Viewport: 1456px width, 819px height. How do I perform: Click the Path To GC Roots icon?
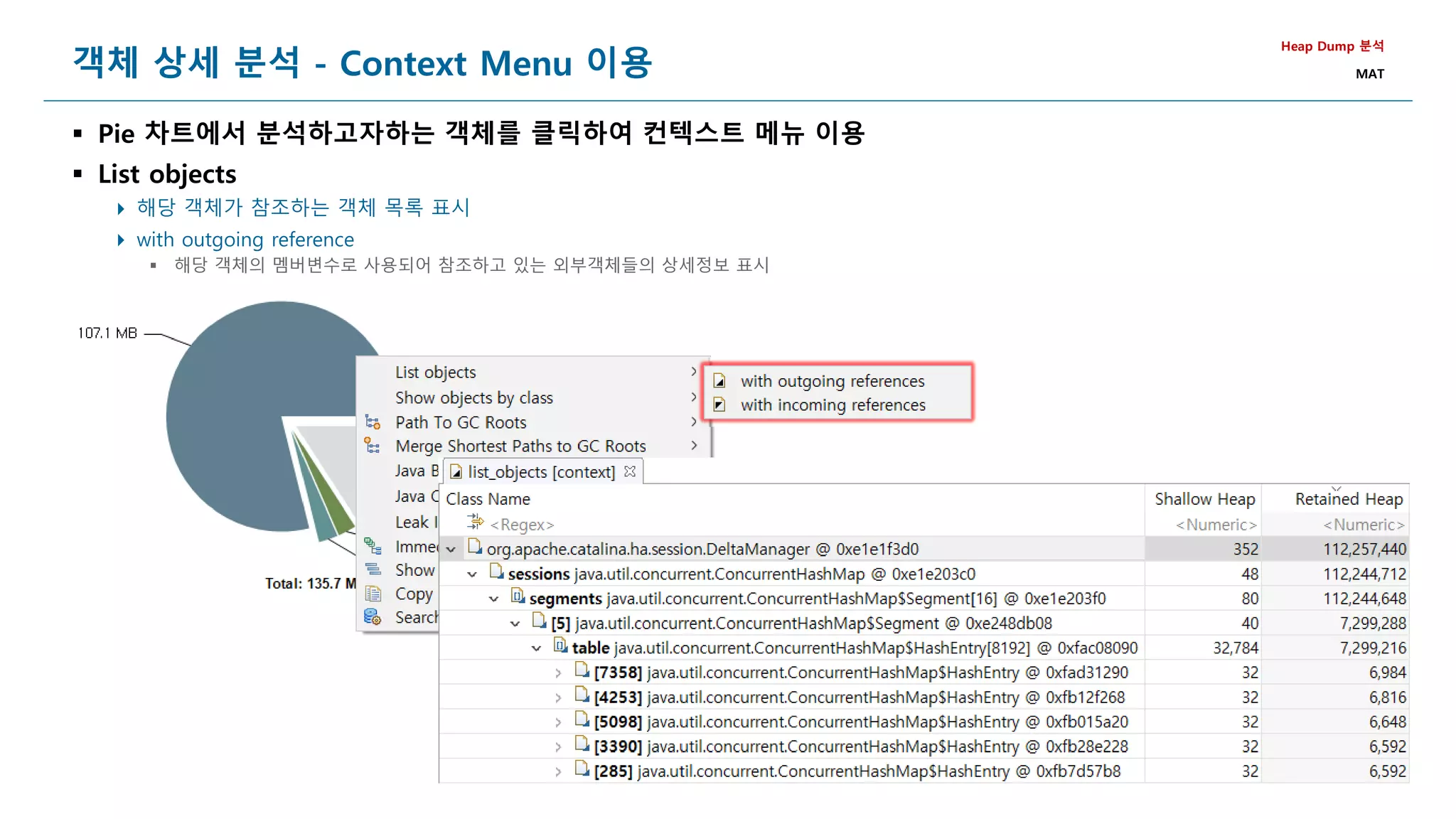373,422
